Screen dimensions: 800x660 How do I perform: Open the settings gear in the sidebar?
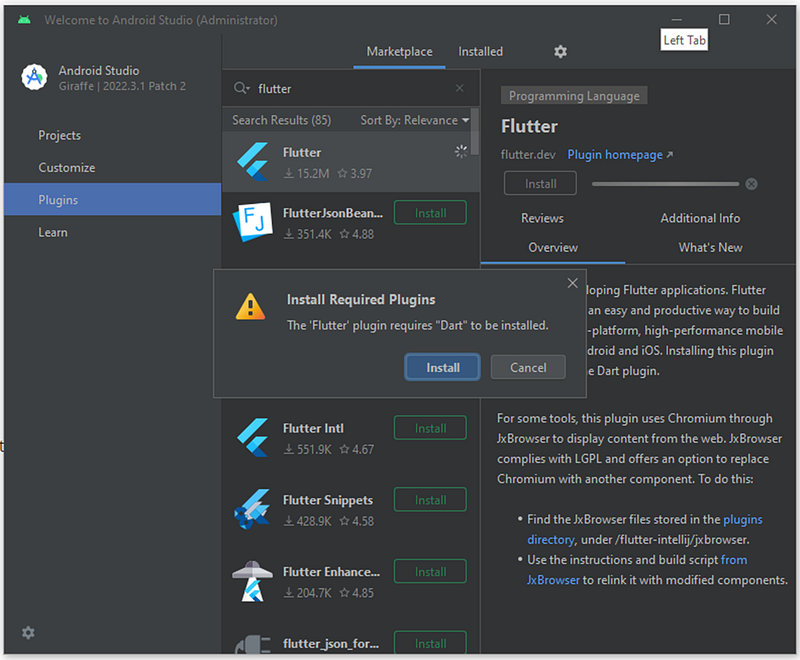28,632
